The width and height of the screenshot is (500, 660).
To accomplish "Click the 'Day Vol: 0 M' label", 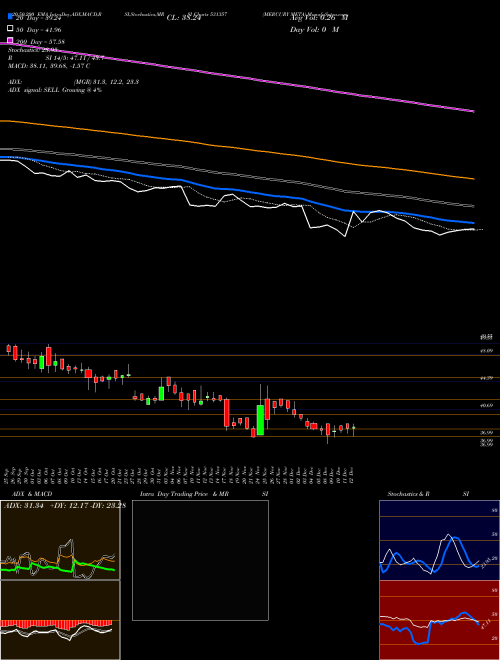I will point(314,29).
